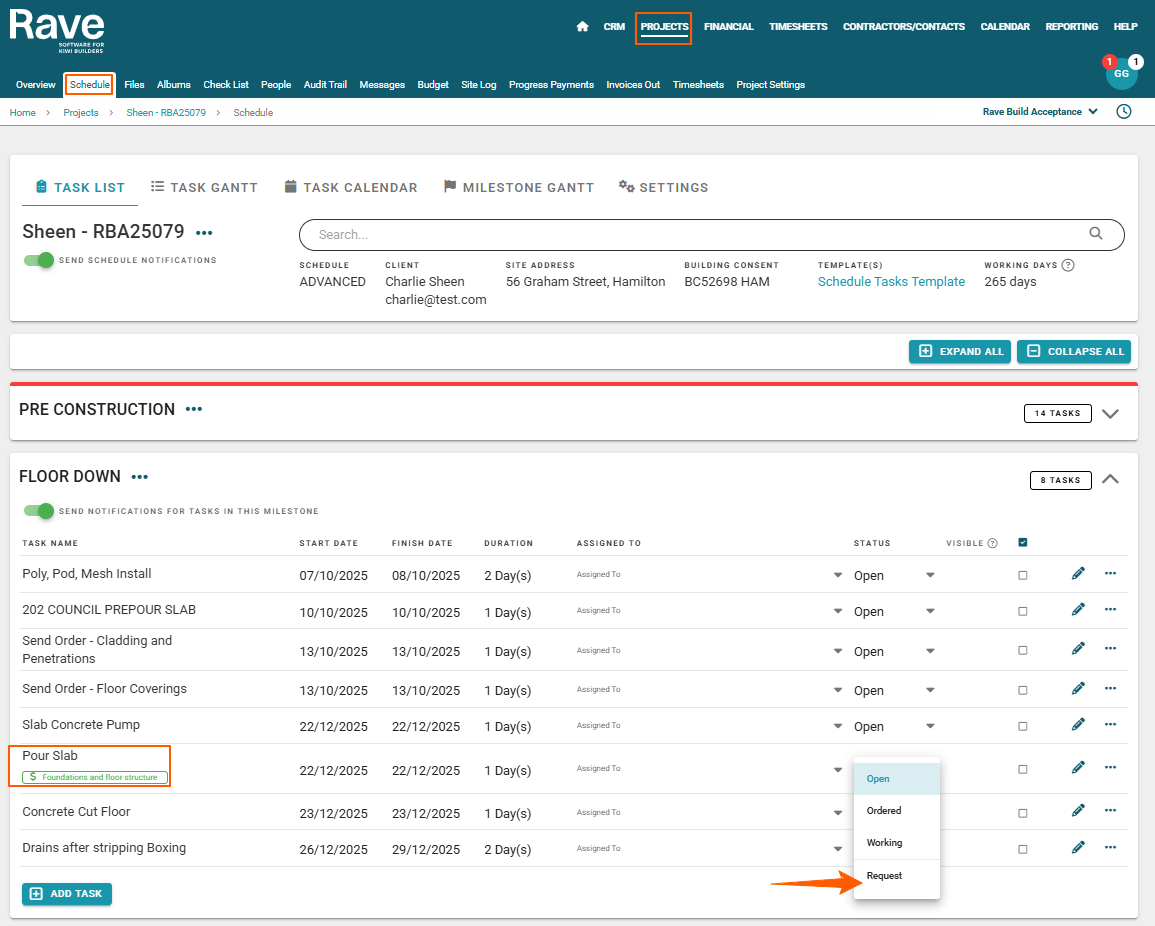Open more options for Send Order - Floor Coverings

(1110, 688)
